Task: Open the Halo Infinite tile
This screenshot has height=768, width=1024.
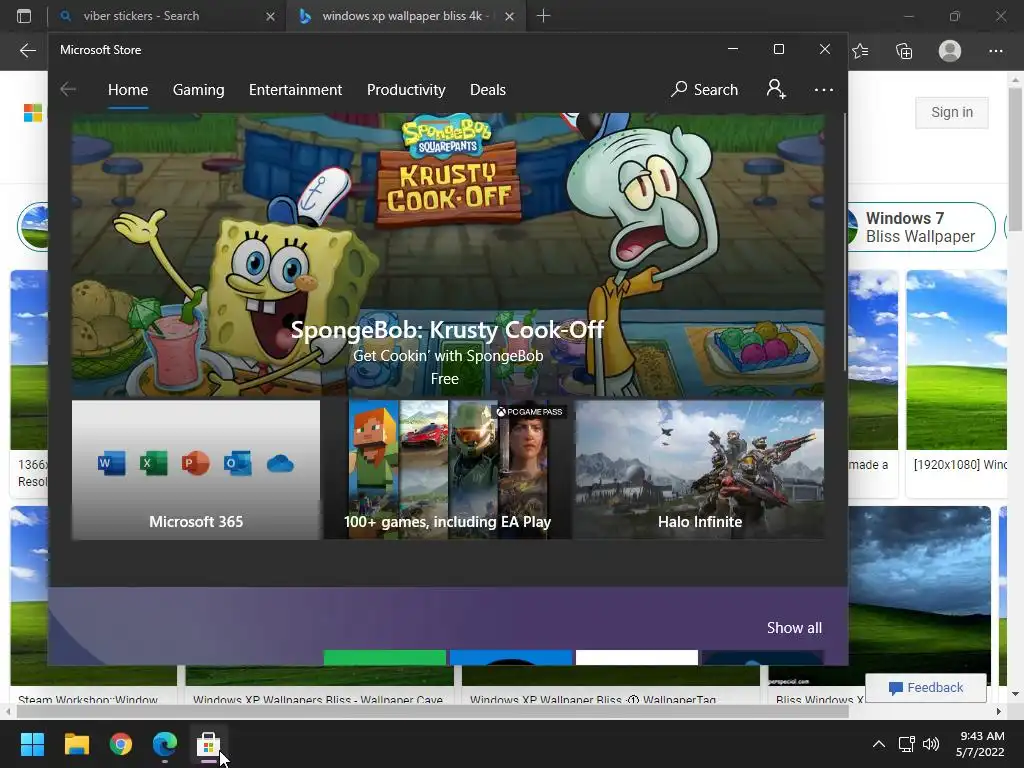Action: click(x=699, y=470)
